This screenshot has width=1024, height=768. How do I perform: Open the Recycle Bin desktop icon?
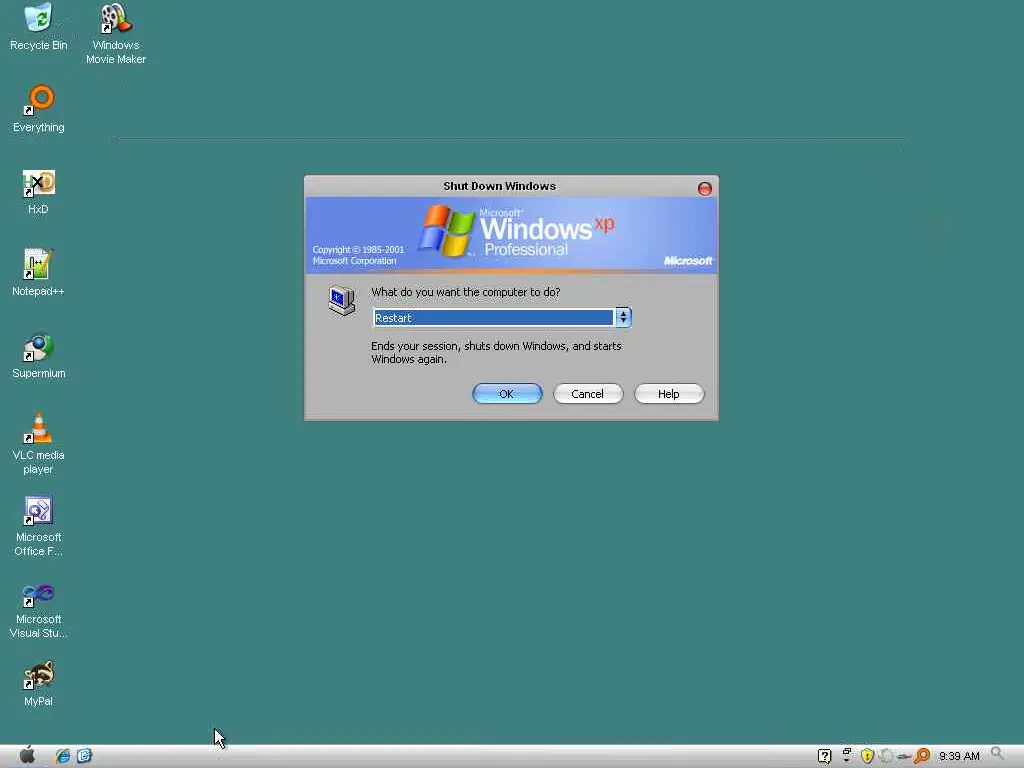coord(39,27)
